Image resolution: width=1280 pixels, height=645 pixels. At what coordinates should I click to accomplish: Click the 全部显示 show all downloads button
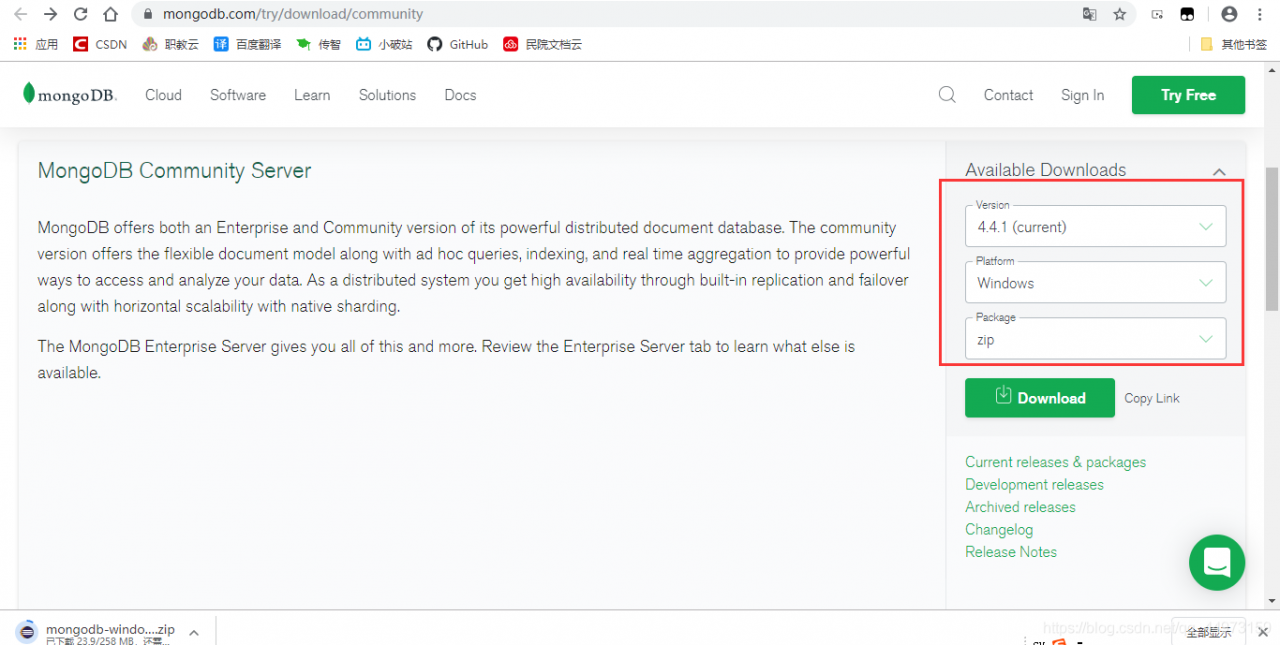[1208, 632]
